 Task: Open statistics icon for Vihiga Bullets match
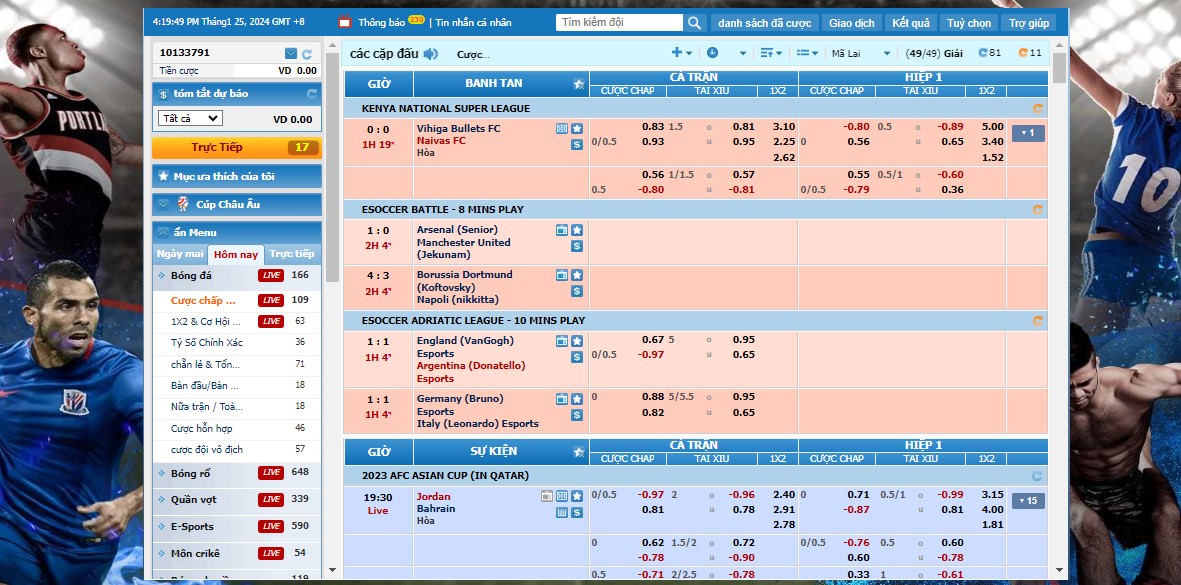[x=562, y=129]
